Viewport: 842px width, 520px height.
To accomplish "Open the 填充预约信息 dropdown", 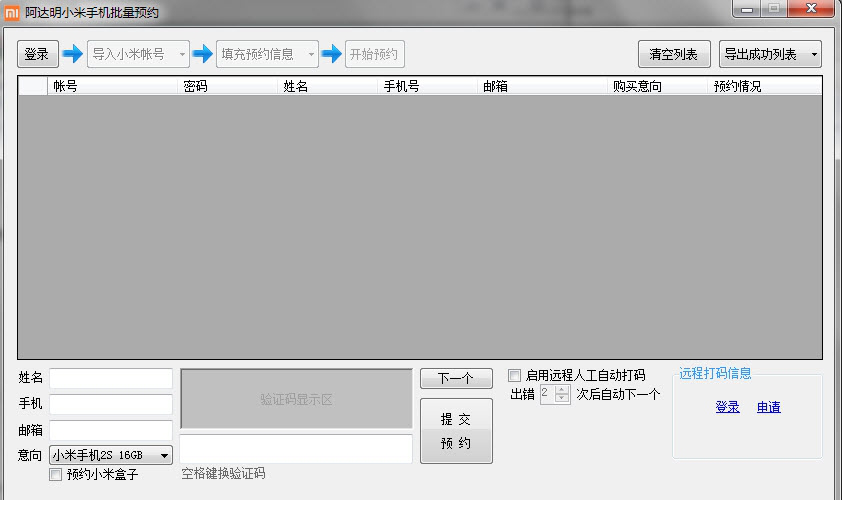I will (x=267, y=54).
